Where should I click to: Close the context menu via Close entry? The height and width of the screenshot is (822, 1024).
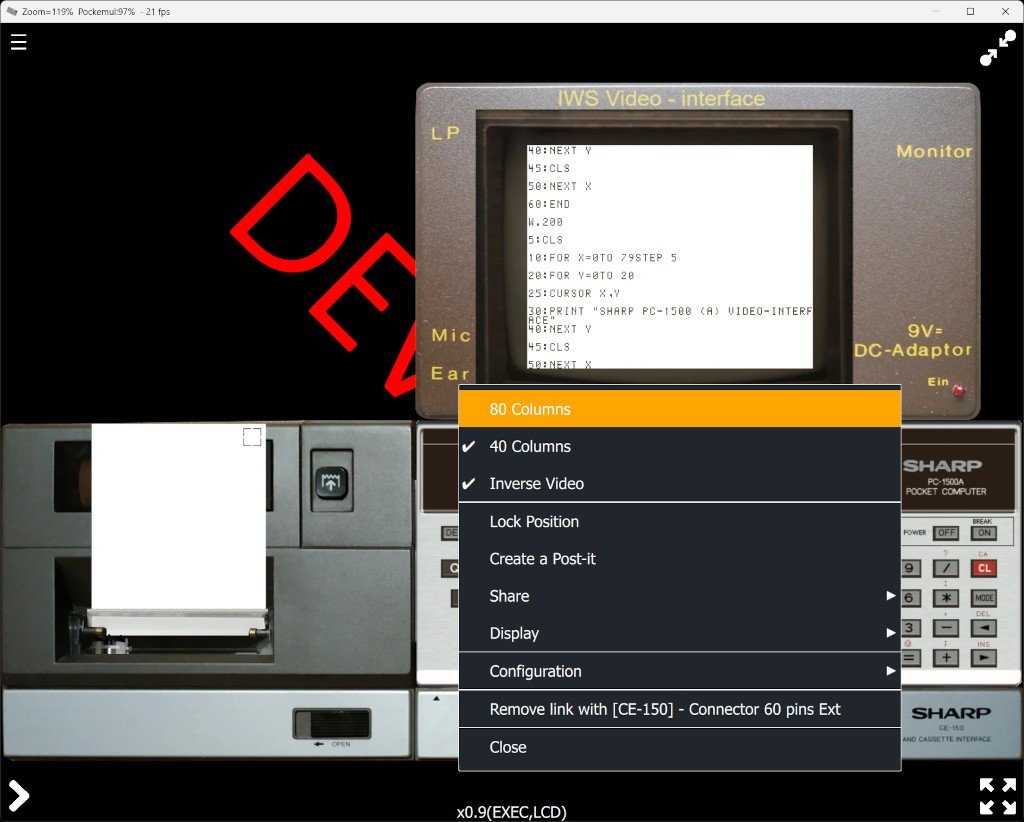pos(680,747)
